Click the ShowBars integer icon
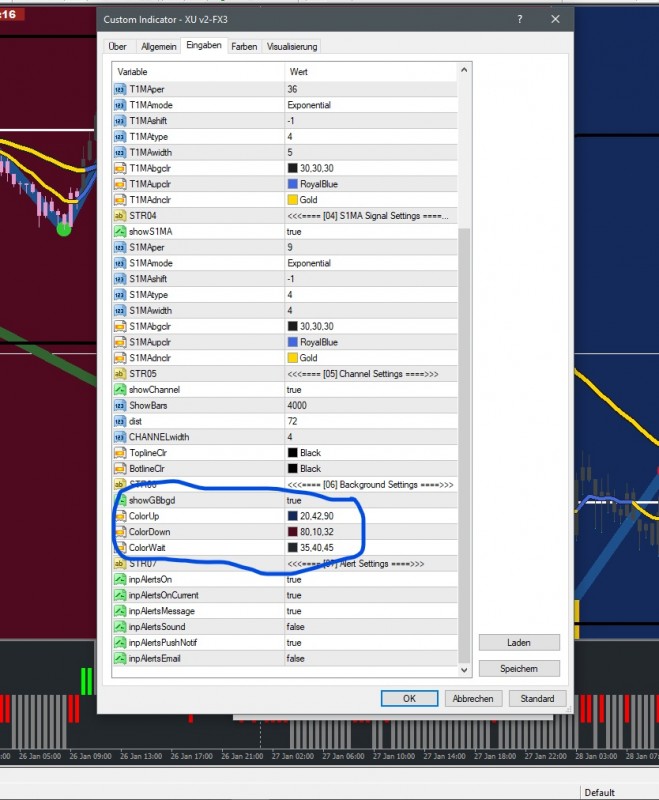This screenshot has height=800, width=659. click(120, 406)
